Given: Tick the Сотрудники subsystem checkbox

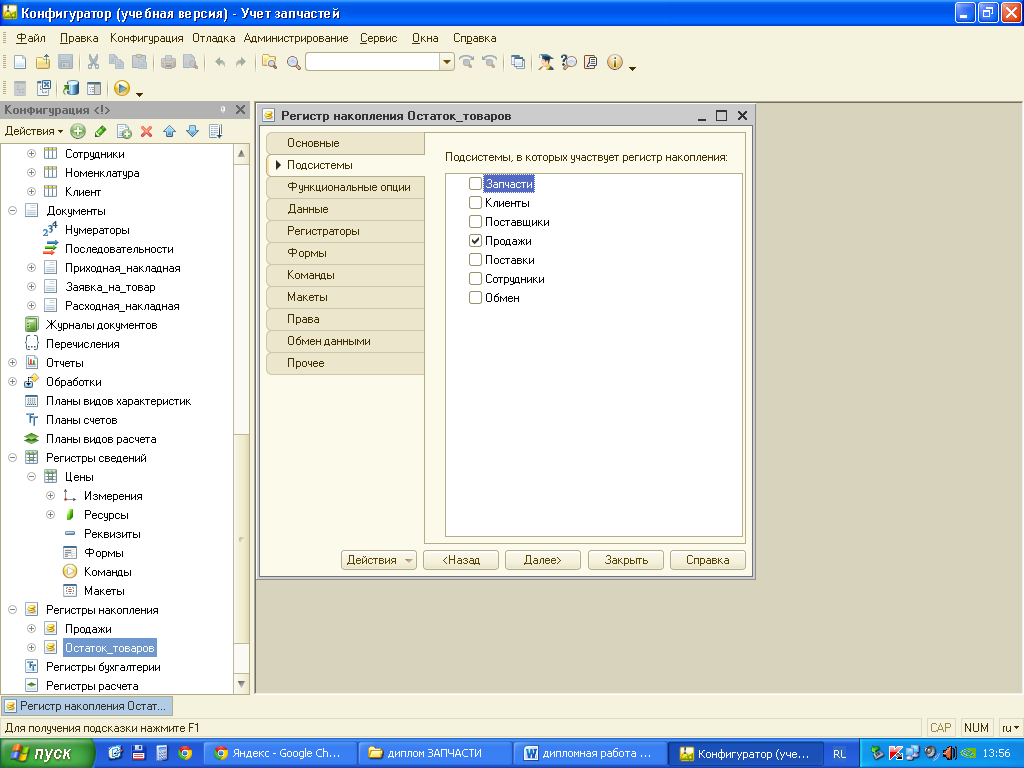Looking at the screenshot, I should (475, 279).
